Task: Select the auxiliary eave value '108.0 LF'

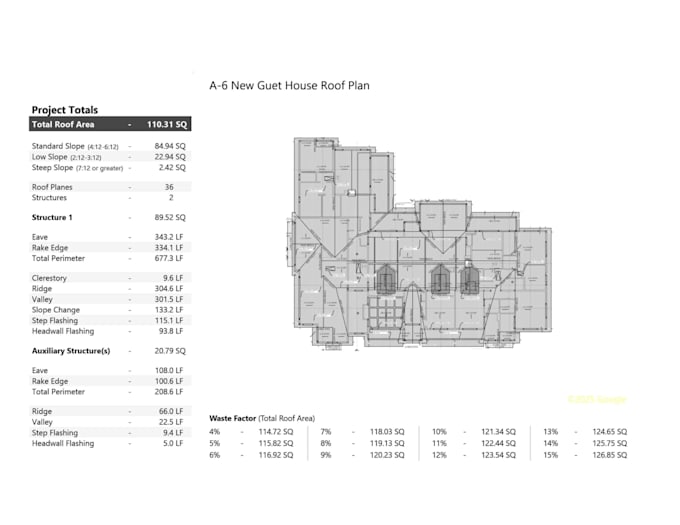Action: click(169, 371)
